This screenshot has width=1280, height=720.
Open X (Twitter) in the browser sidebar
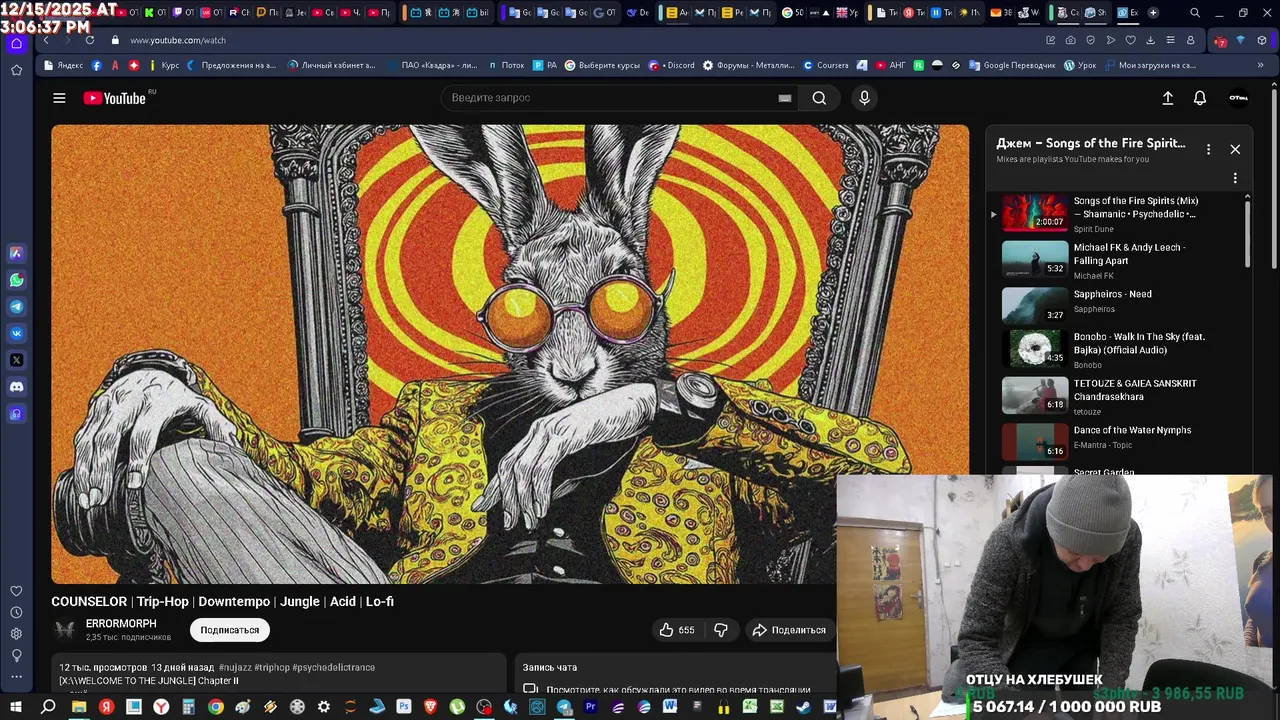click(x=16, y=360)
